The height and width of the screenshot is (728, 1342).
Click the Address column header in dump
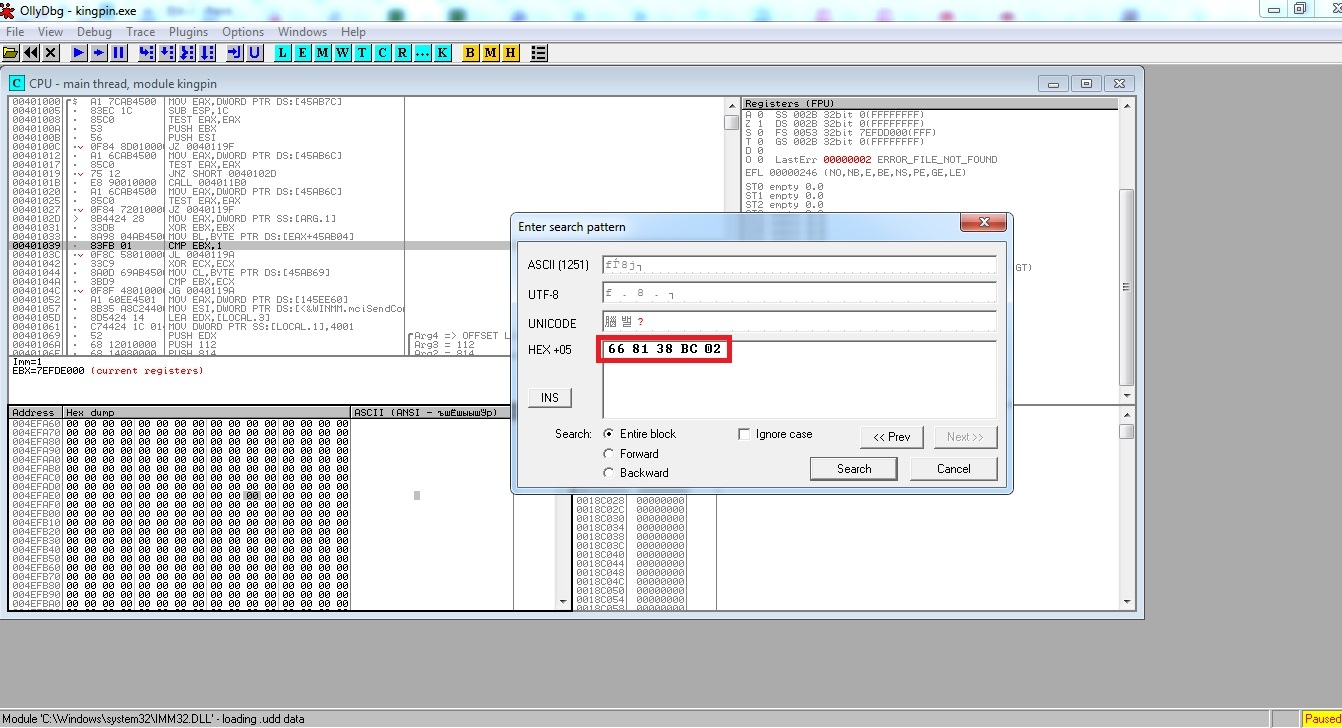(x=35, y=412)
